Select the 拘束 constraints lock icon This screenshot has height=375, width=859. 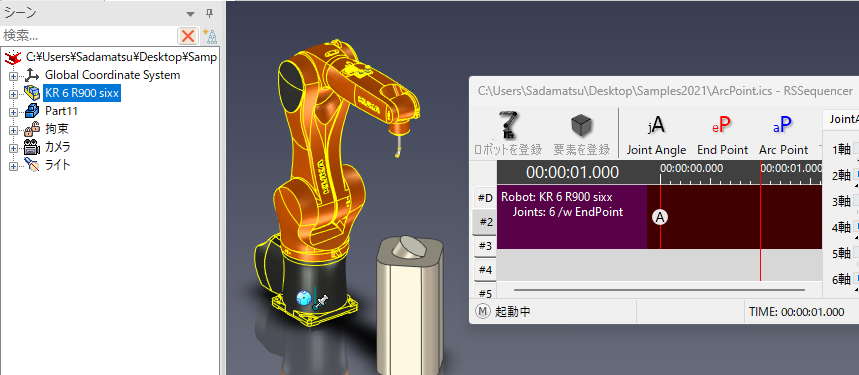tap(32, 129)
